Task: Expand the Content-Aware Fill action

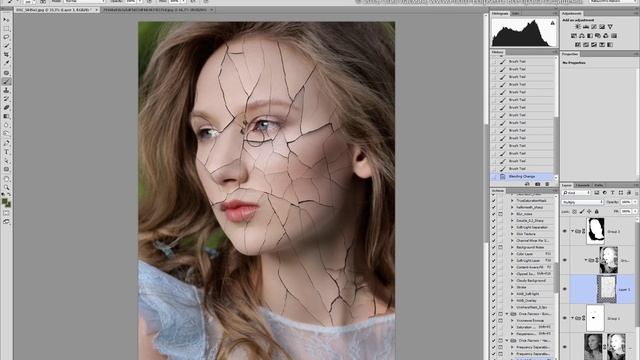Action: click(512, 267)
